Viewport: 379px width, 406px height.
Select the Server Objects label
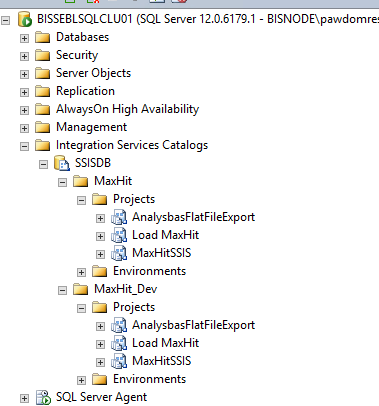pyautogui.click(x=93, y=73)
